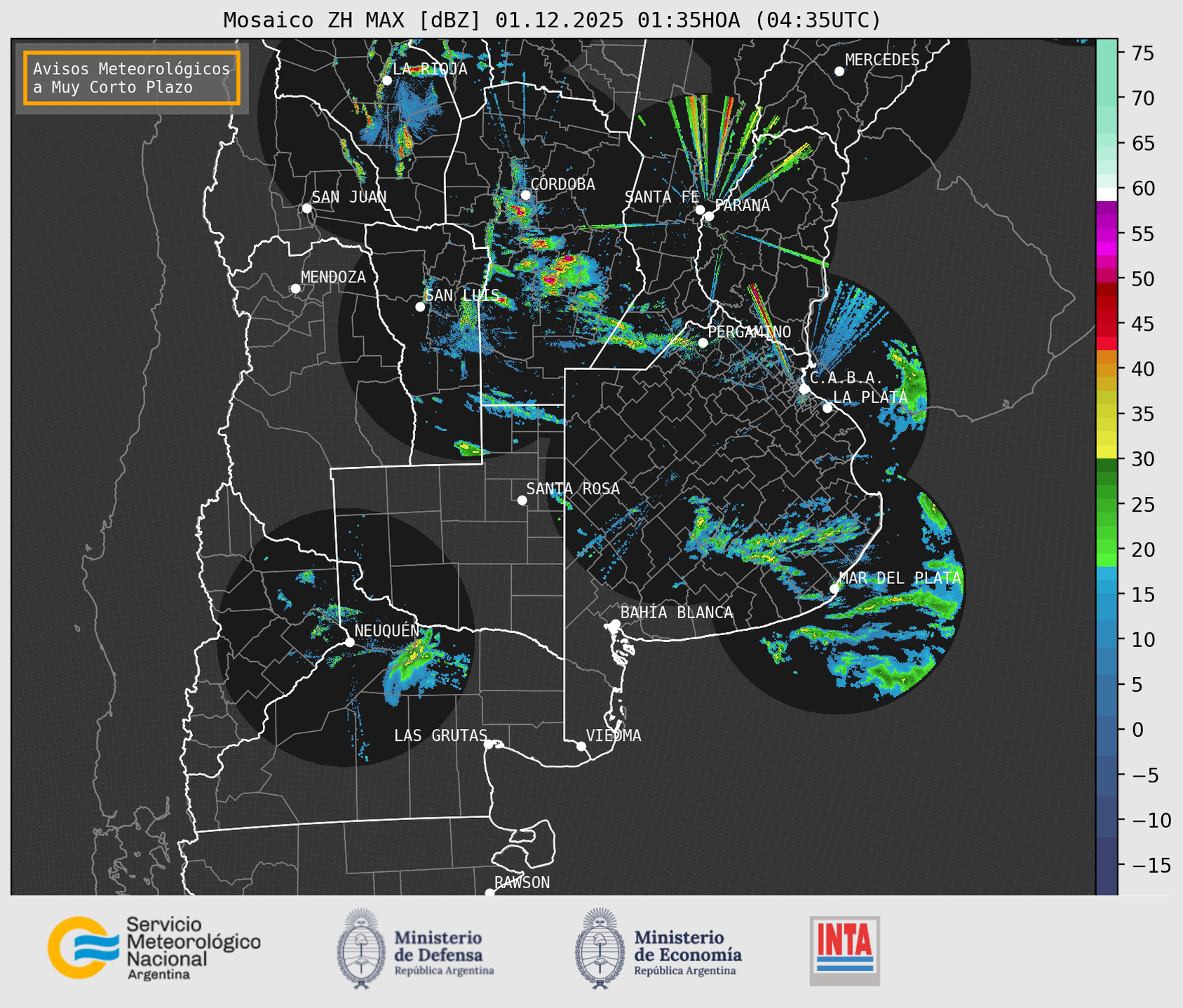Click the Bahía Blanca marker dot
Viewport: 1183px width, 1008px height.
pyautogui.click(x=615, y=624)
